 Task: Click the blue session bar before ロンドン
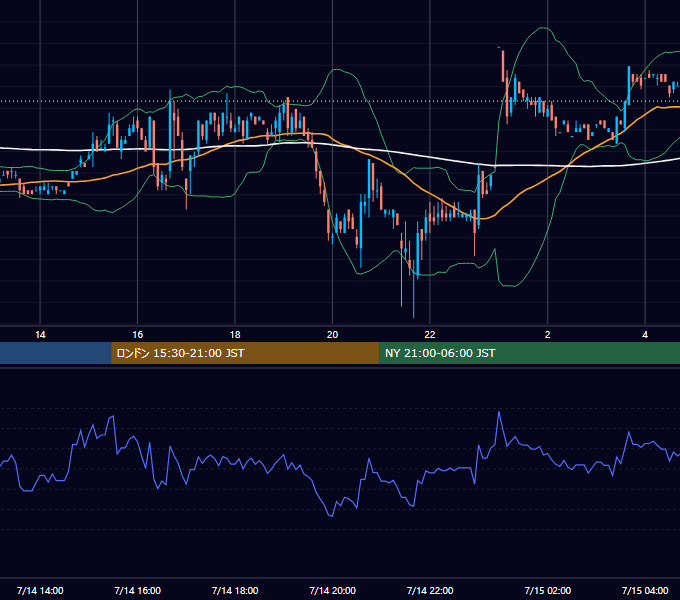[56, 353]
